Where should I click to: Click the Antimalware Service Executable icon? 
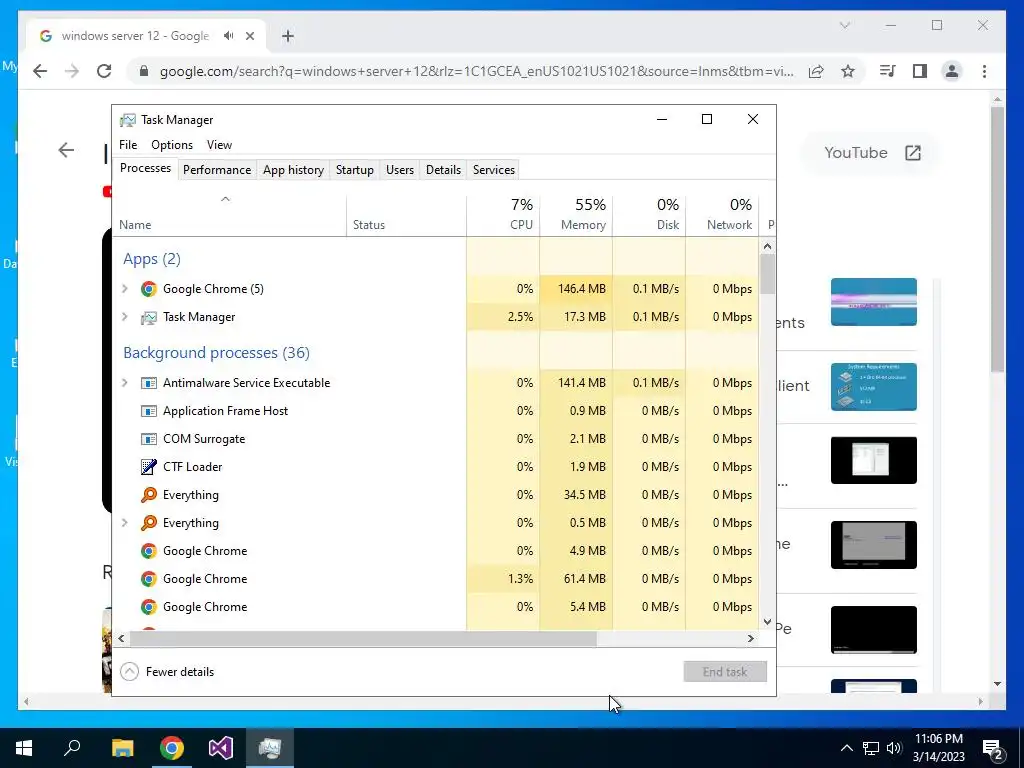coord(149,383)
